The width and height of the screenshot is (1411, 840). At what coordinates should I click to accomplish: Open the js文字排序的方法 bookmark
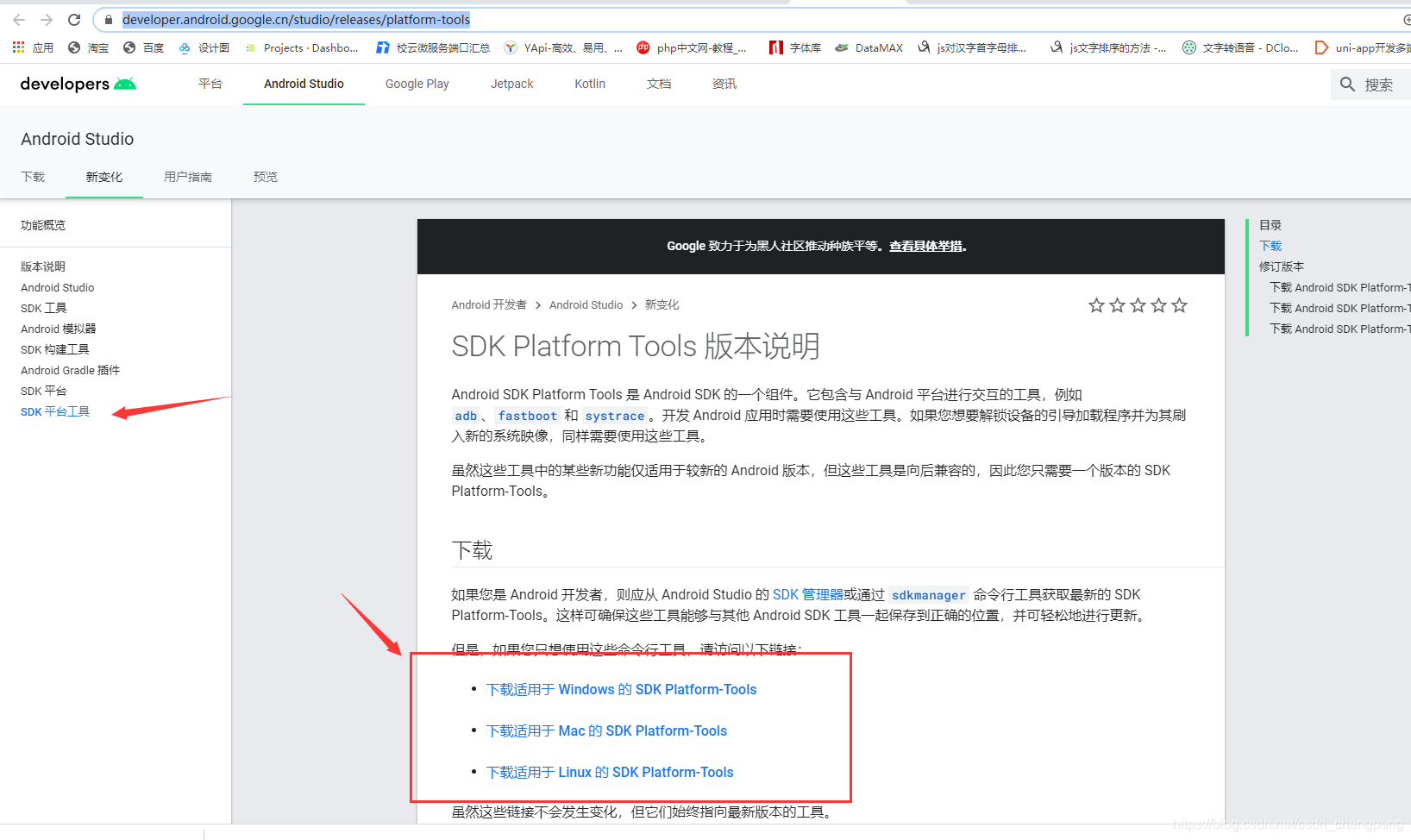coord(1108,47)
